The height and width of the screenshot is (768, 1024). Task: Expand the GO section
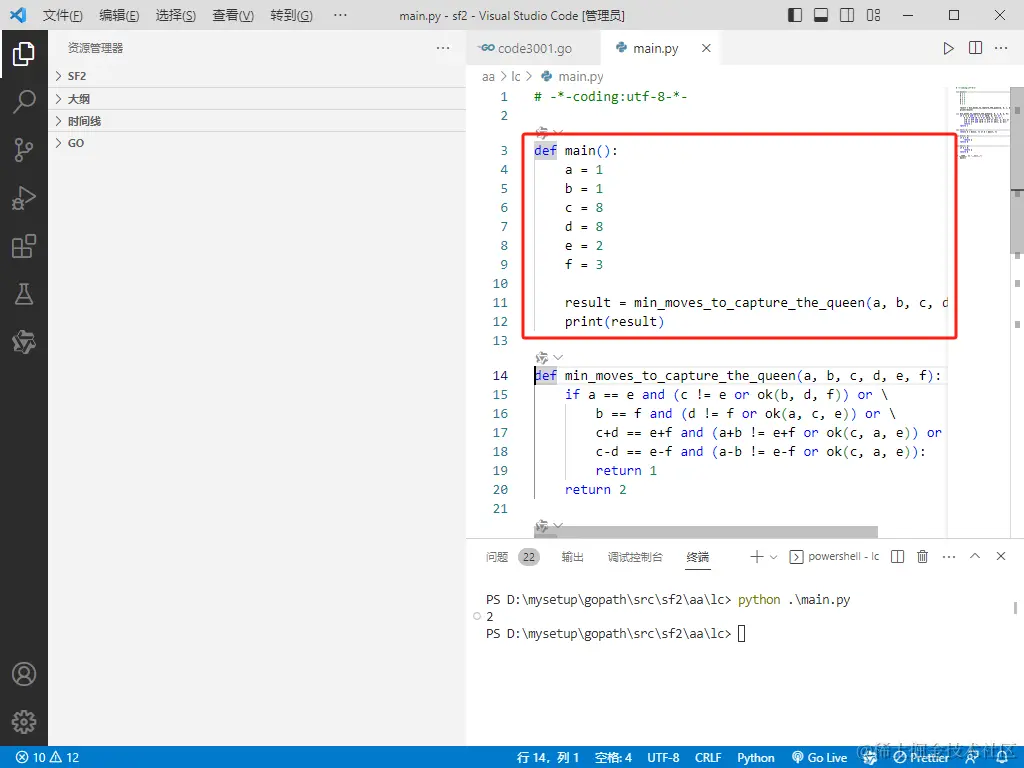tap(257, 143)
